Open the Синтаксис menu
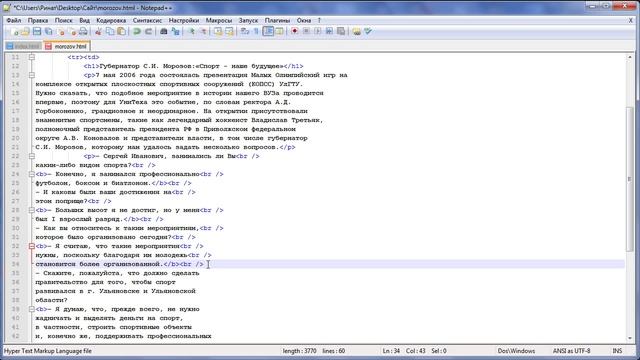This screenshot has width=640, height=360. tap(147, 20)
